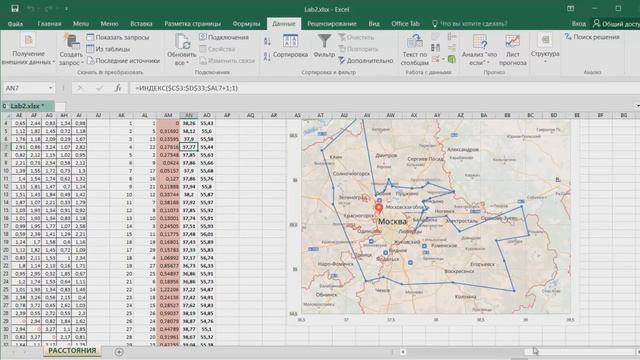The image size is (640, 360).
Task: Select column header AO
Action: [207, 116]
